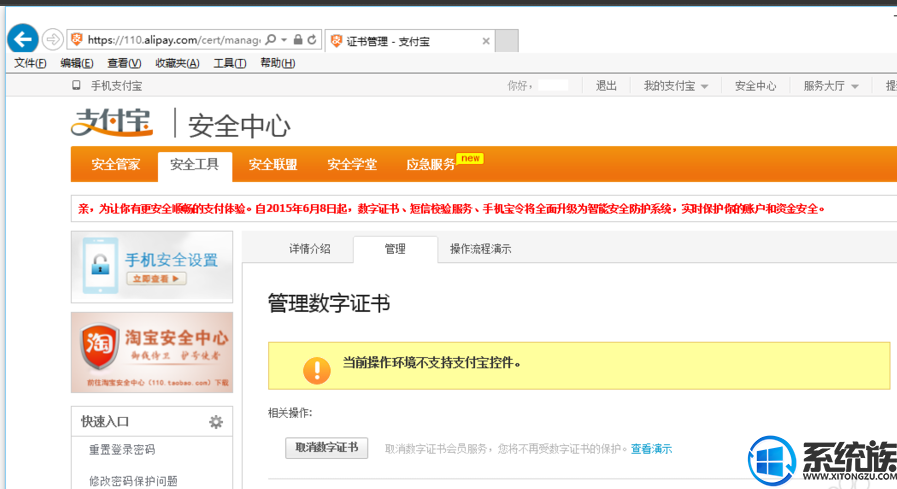897x489 pixels.
Task: Click the site shield icon in address bar
Action: [76, 39]
